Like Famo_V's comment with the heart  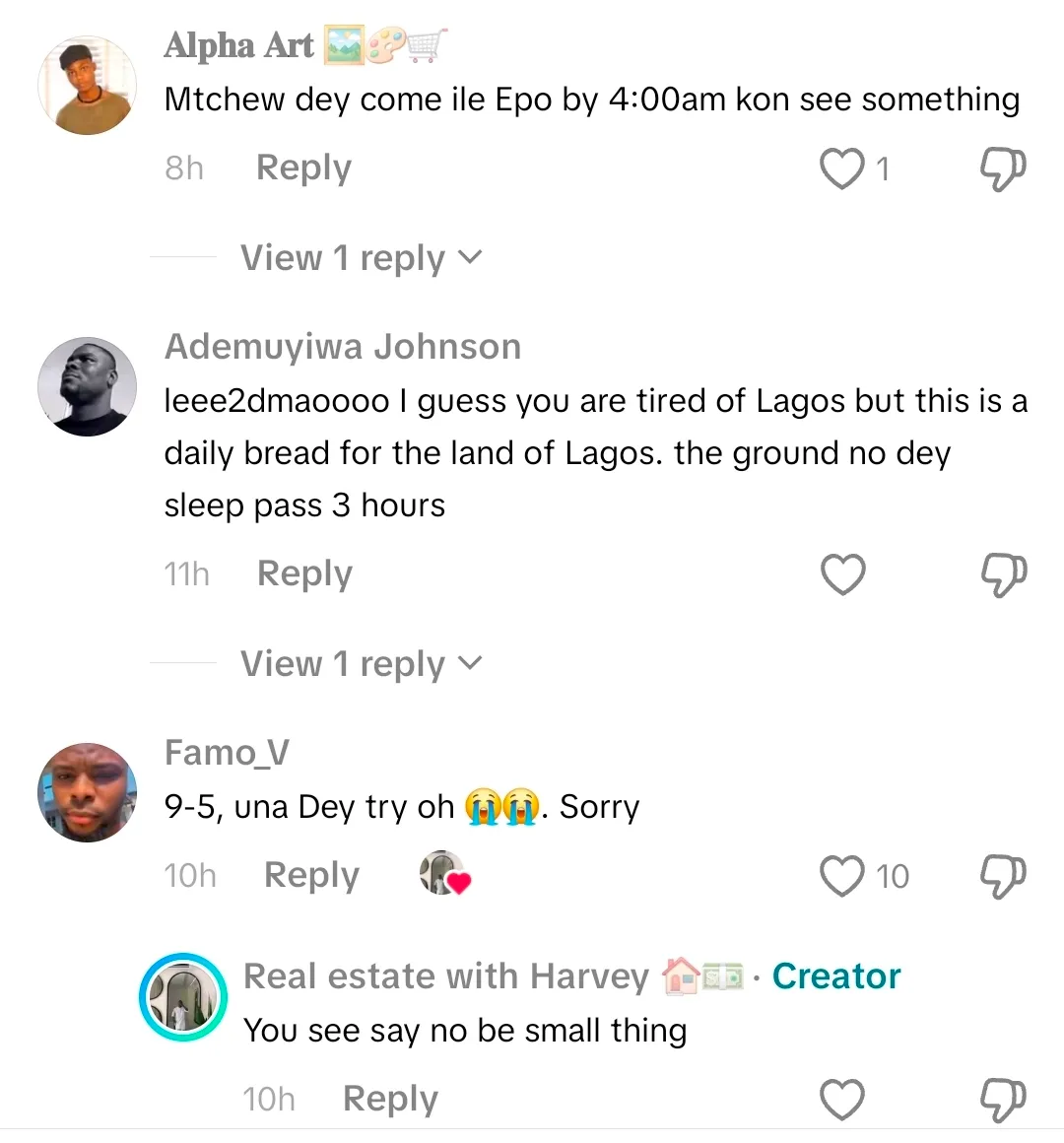[842, 875]
